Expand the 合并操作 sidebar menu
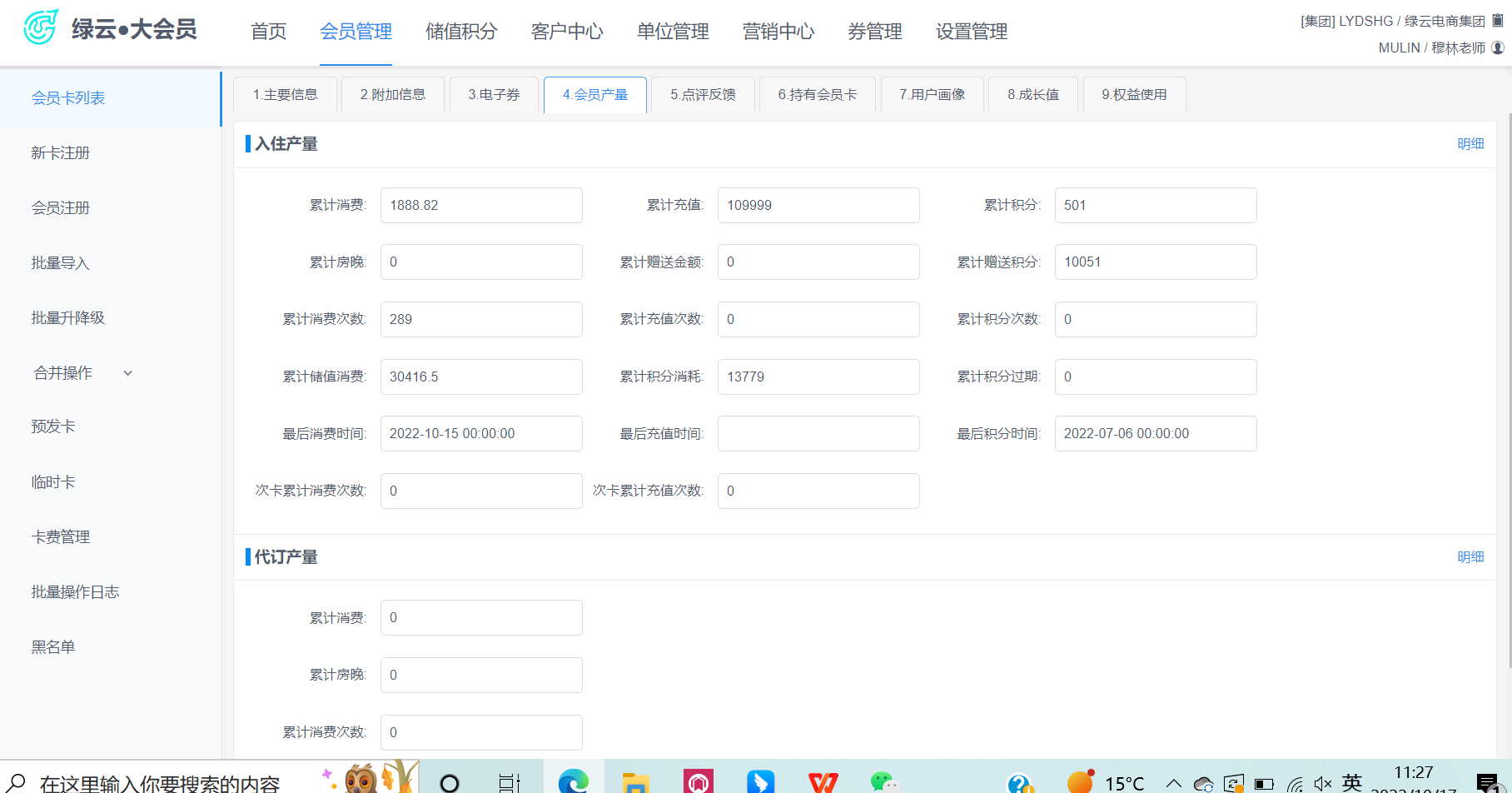Screen dimensions: 1512x793 [x=82, y=373]
